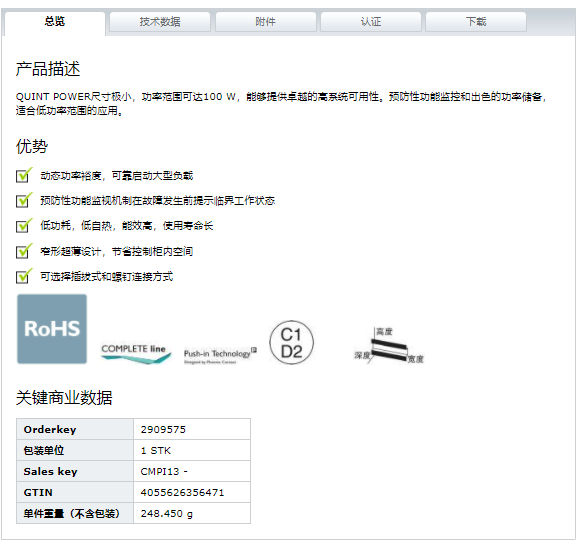Click the 248.450 g weight value
Screen dimensions: 580x544
pyautogui.click(x=167, y=514)
